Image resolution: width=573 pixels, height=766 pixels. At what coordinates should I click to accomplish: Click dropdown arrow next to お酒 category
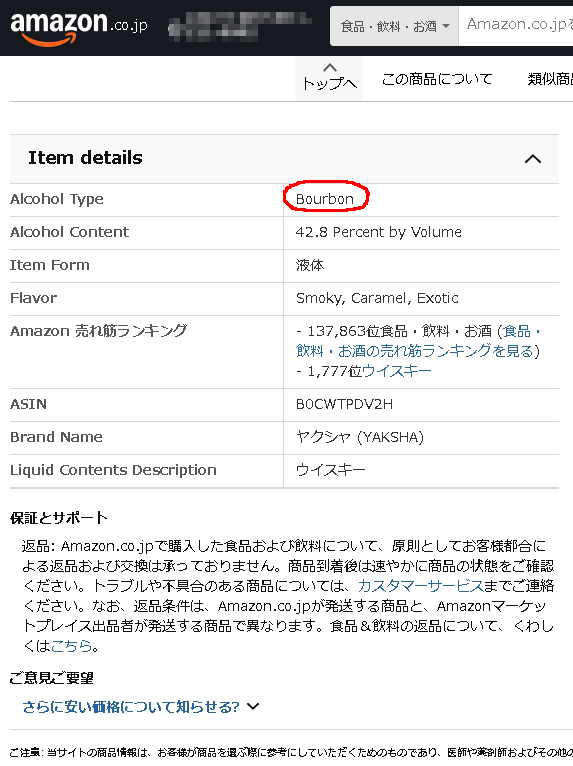[x=446, y=26]
